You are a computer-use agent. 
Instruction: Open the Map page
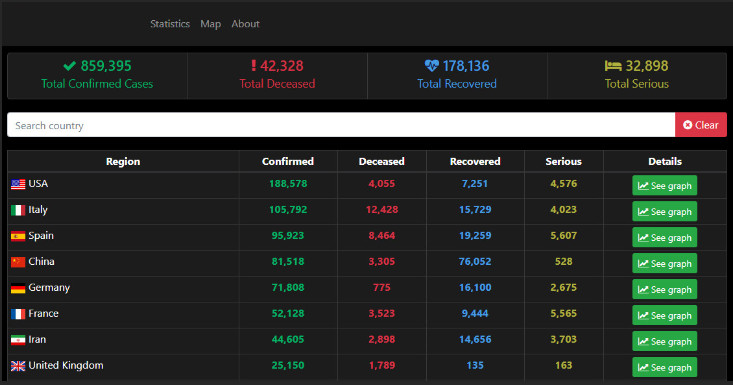pyautogui.click(x=210, y=24)
